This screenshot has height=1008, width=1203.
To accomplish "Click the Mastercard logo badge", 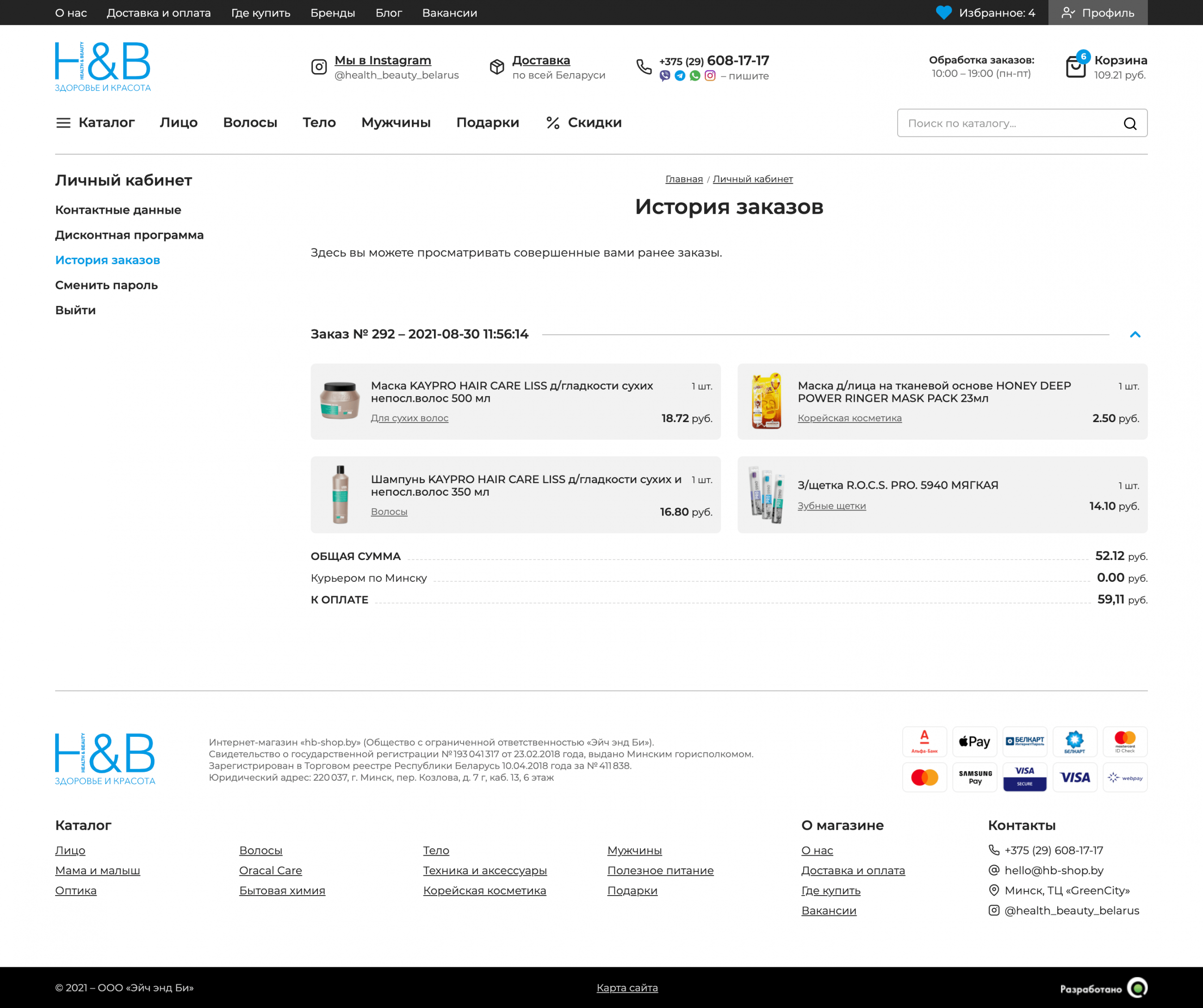I will point(924,777).
